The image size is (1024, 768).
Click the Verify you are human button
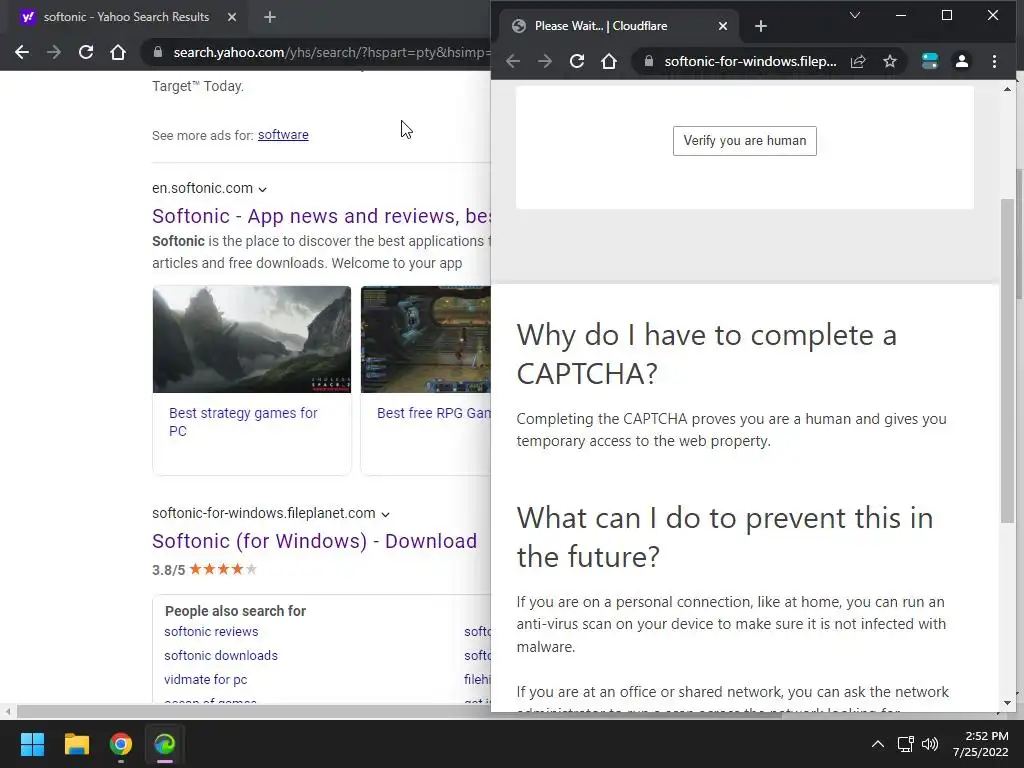(744, 141)
